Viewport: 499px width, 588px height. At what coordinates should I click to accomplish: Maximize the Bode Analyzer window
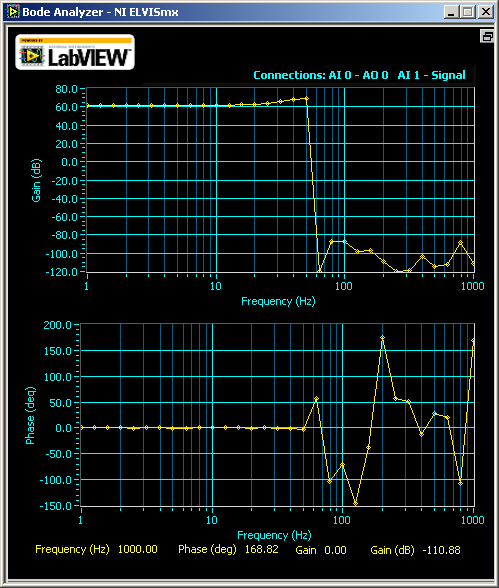[468, 12]
